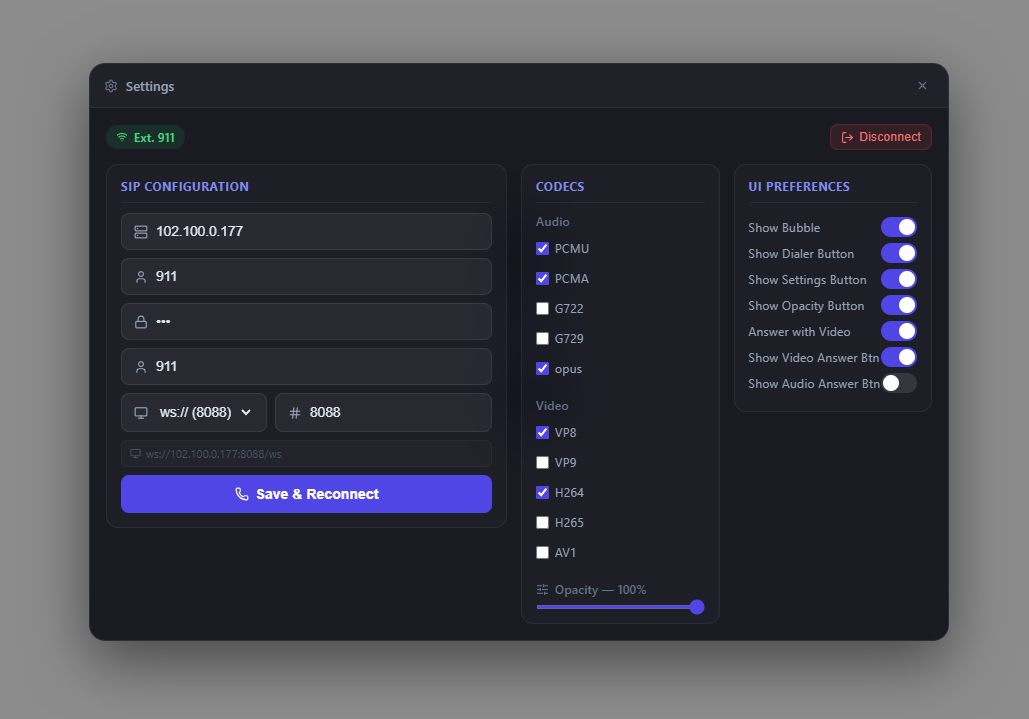Click the phone icon on Save & Reconnect
The width and height of the screenshot is (1029, 719).
[242, 494]
